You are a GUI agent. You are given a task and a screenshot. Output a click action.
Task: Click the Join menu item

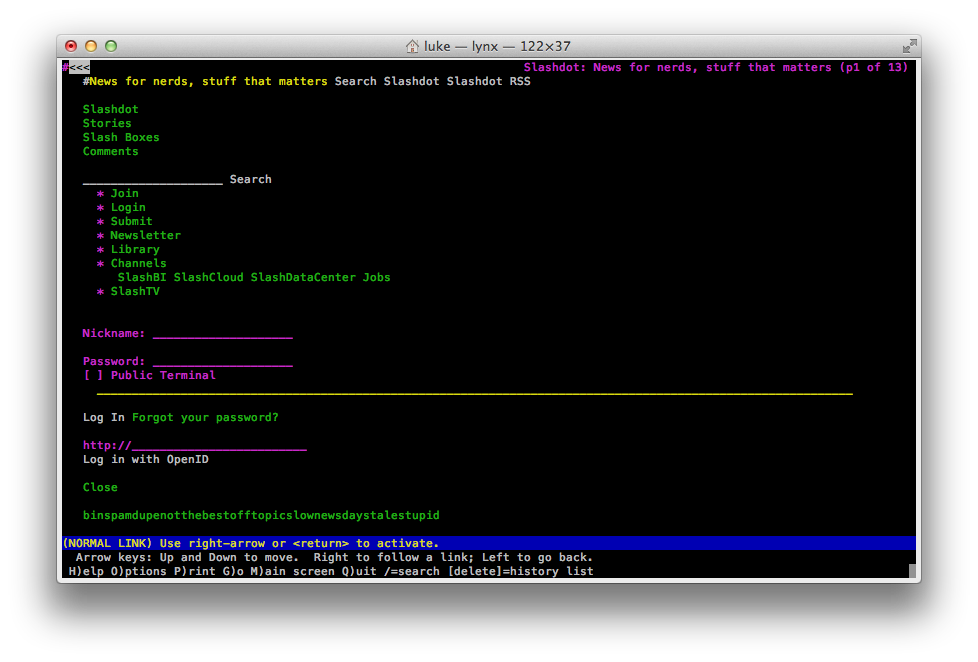point(125,194)
